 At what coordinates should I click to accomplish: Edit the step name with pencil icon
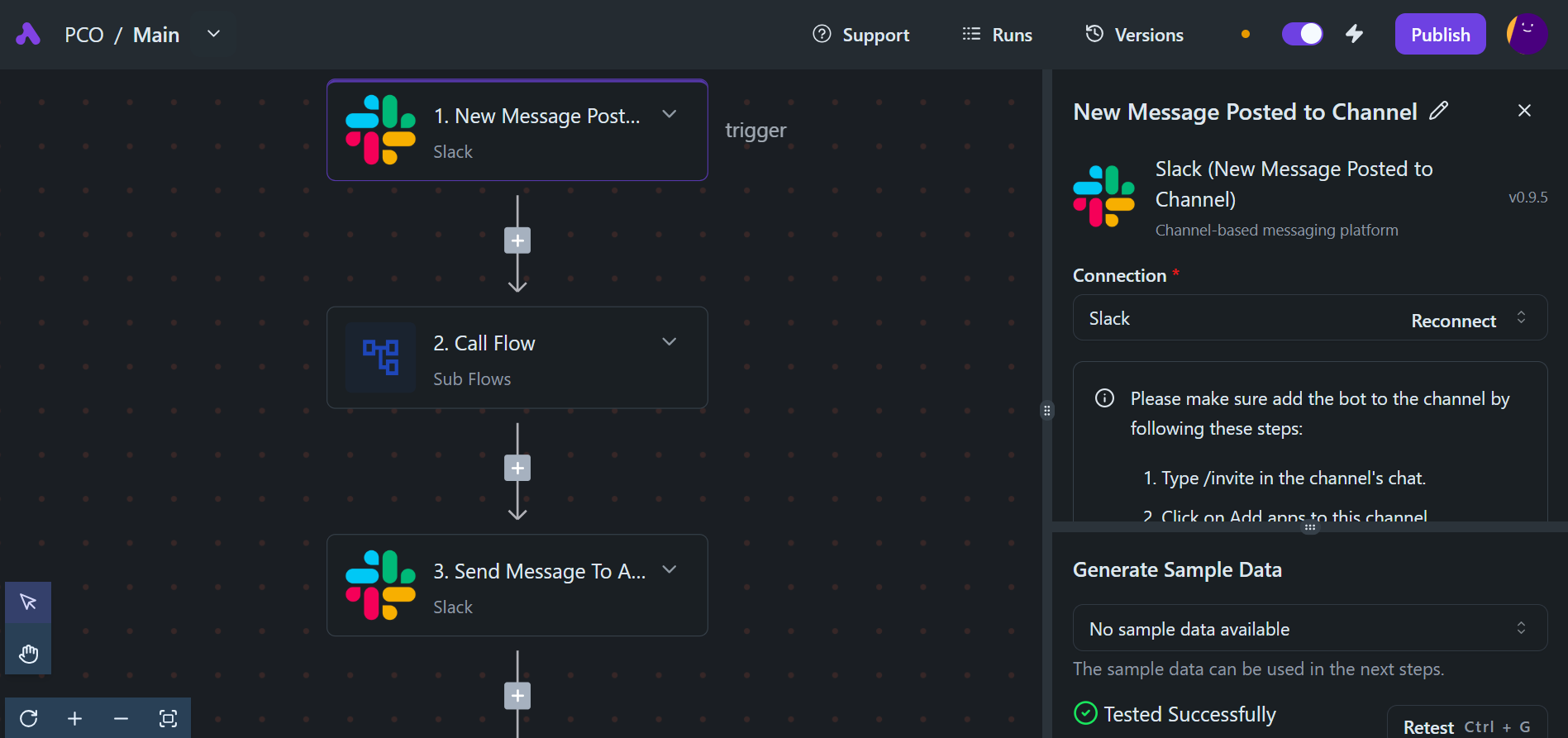point(1438,111)
